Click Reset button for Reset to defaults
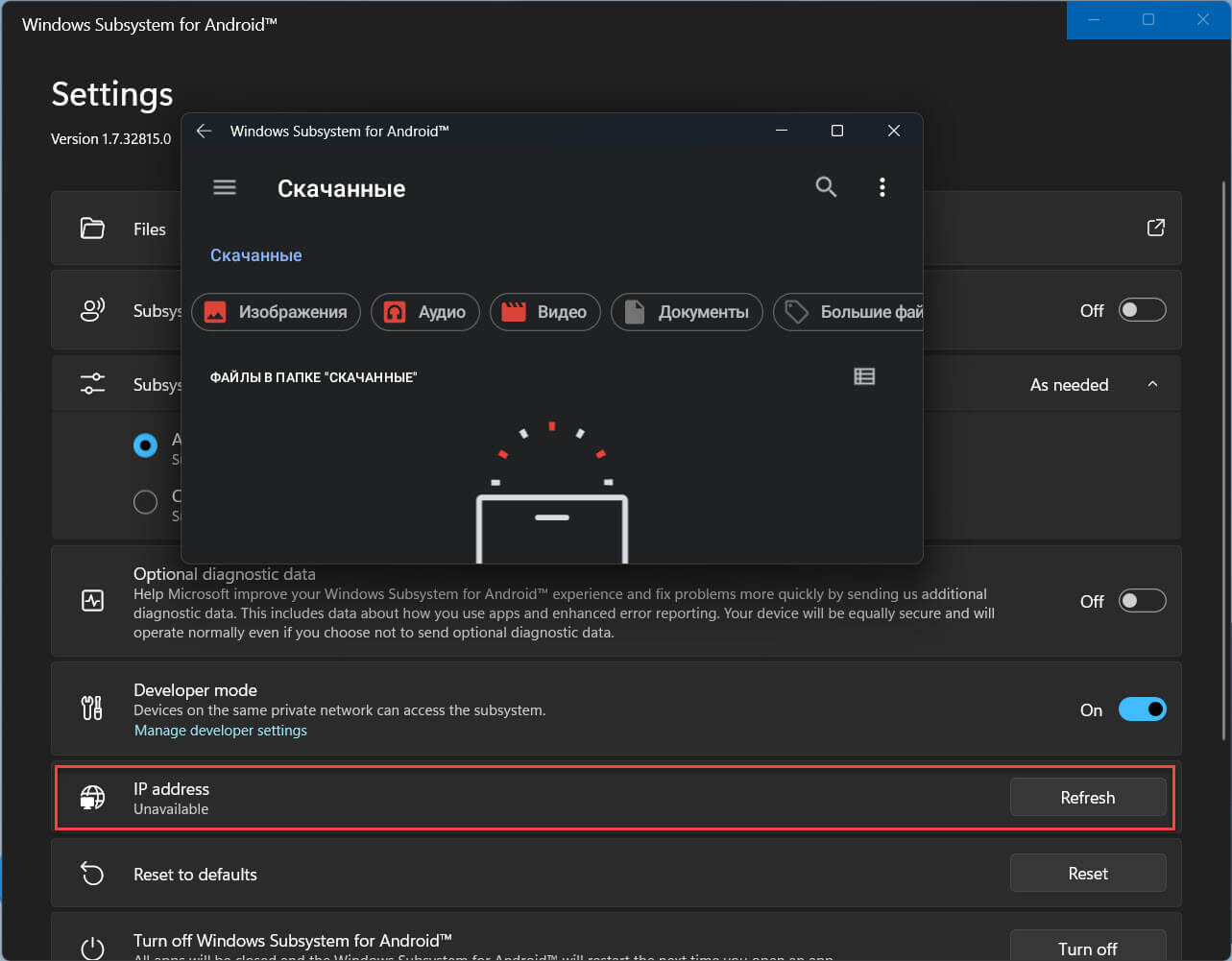The height and width of the screenshot is (961, 1232). coord(1088,874)
